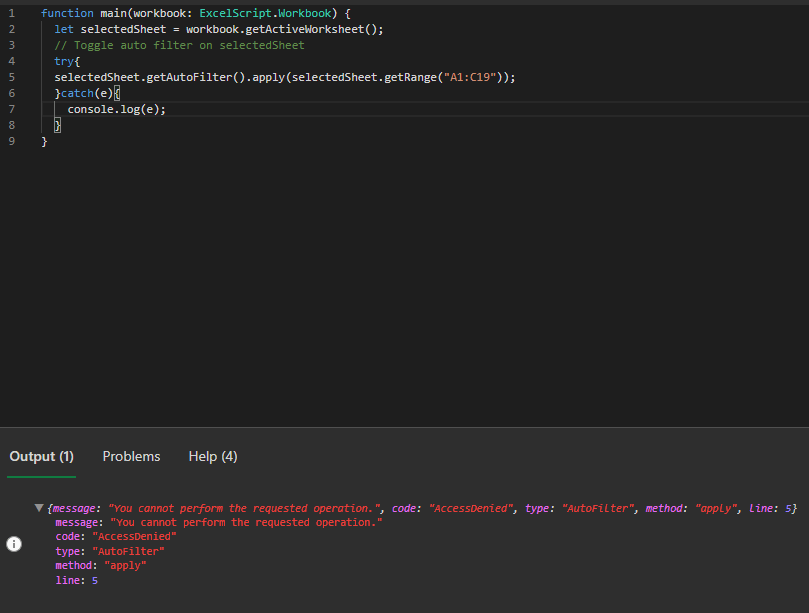Click the message "You cannot perform" property row
The width and height of the screenshot is (809, 613).
[219, 522]
